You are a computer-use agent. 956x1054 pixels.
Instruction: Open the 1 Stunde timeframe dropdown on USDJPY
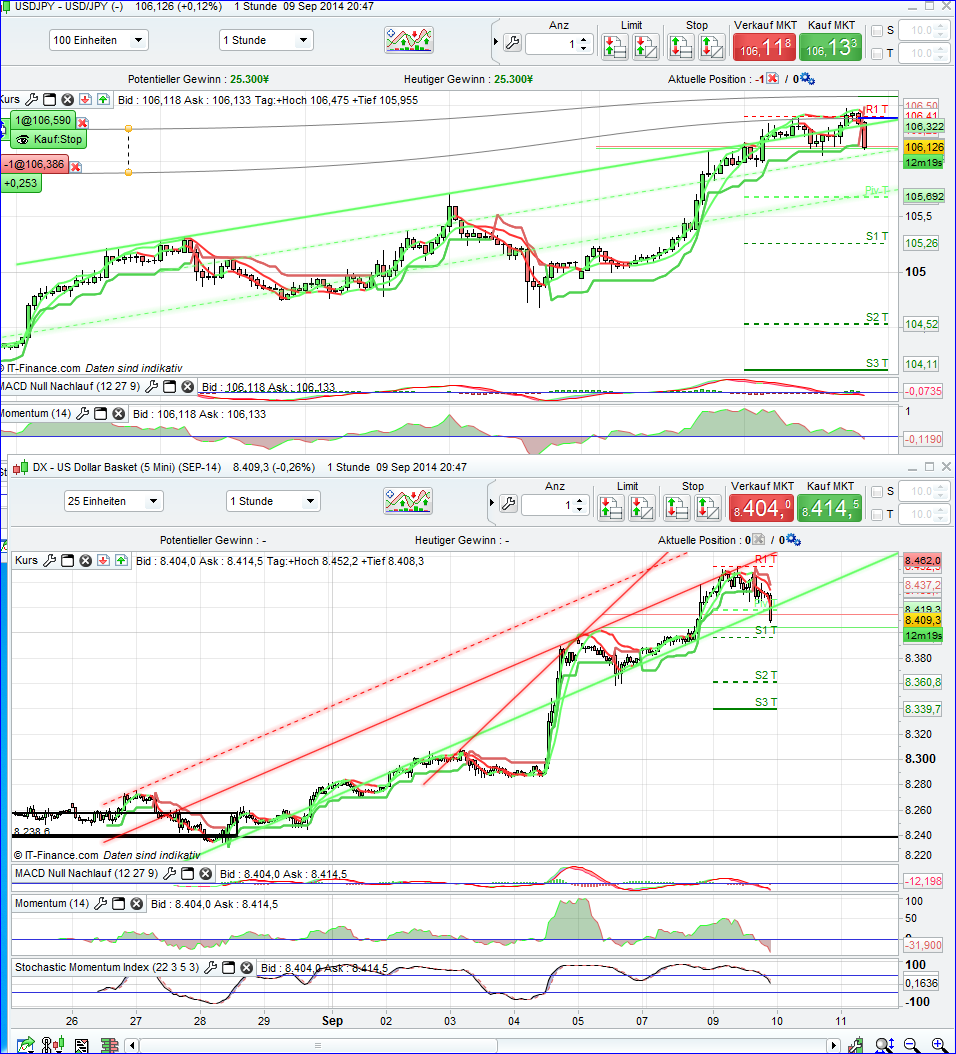(x=265, y=39)
